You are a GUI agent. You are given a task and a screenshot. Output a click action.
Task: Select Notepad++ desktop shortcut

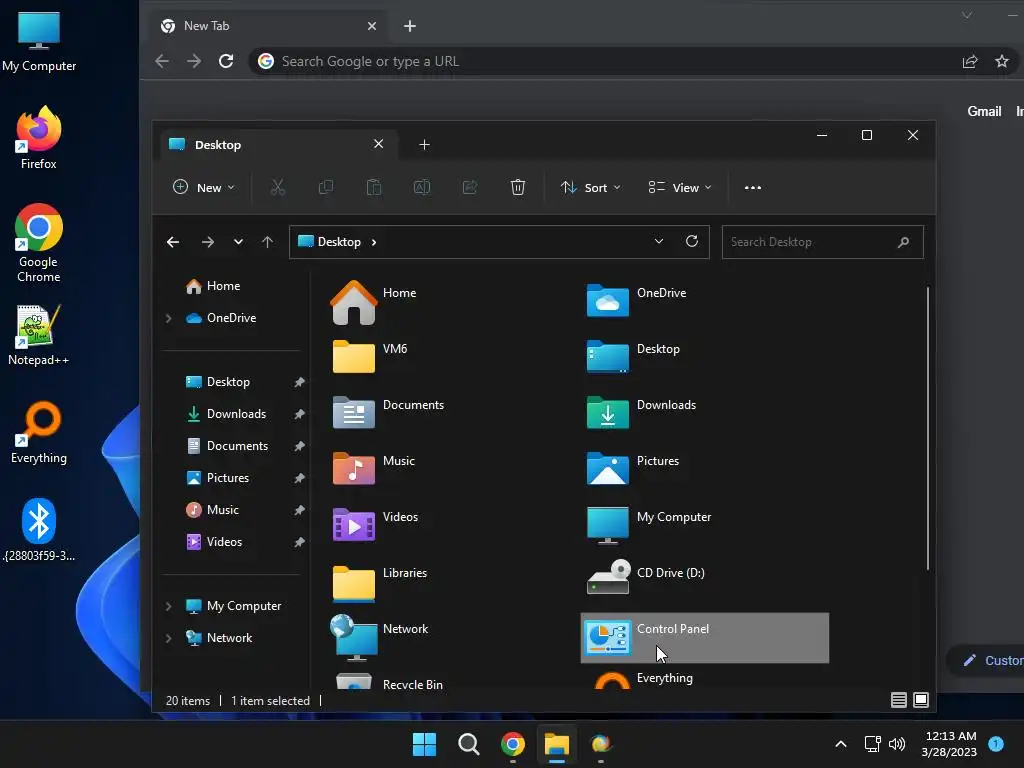point(39,335)
